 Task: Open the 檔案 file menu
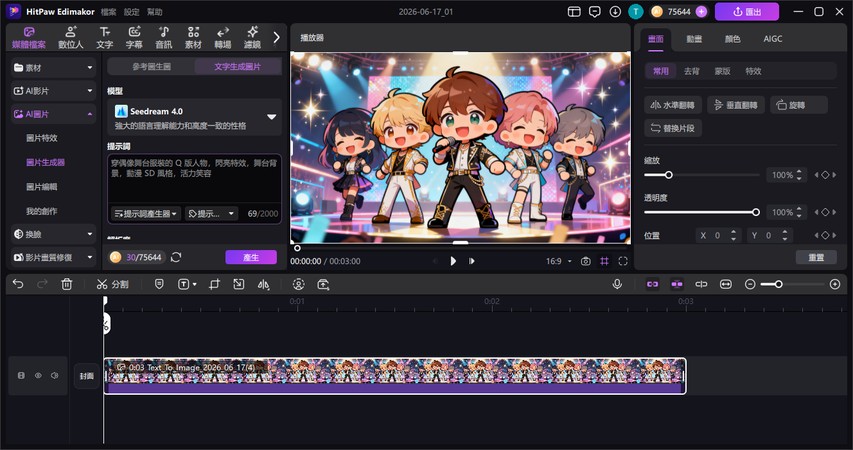point(108,11)
